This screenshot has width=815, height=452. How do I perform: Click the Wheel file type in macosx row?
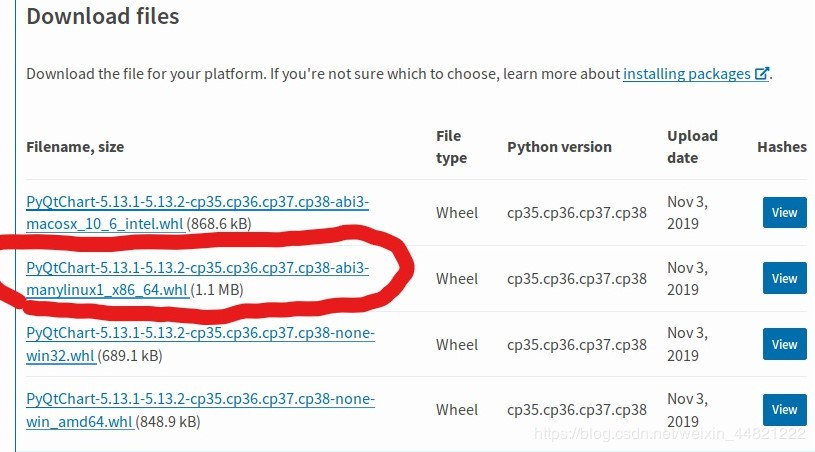coord(457,213)
